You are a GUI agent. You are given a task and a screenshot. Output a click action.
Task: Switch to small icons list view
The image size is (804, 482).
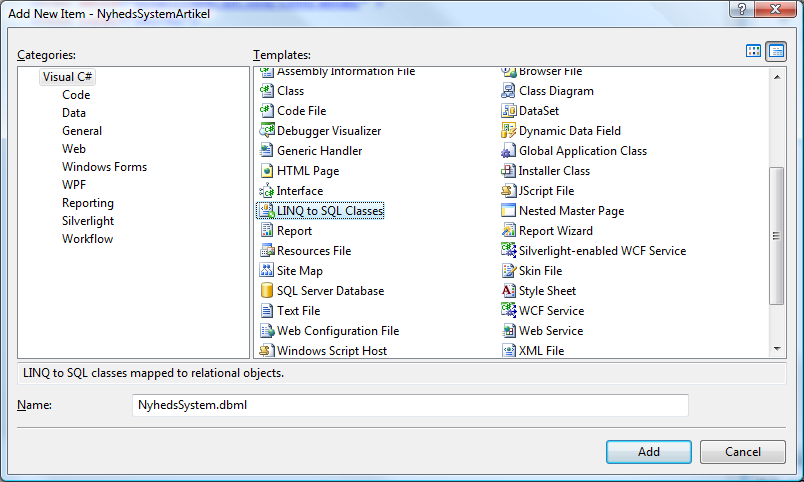pos(776,51)
